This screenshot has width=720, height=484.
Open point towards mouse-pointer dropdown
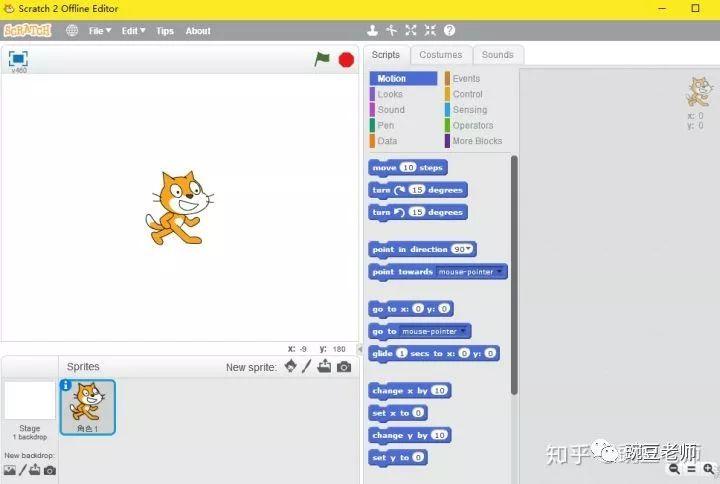pos(500,271)
